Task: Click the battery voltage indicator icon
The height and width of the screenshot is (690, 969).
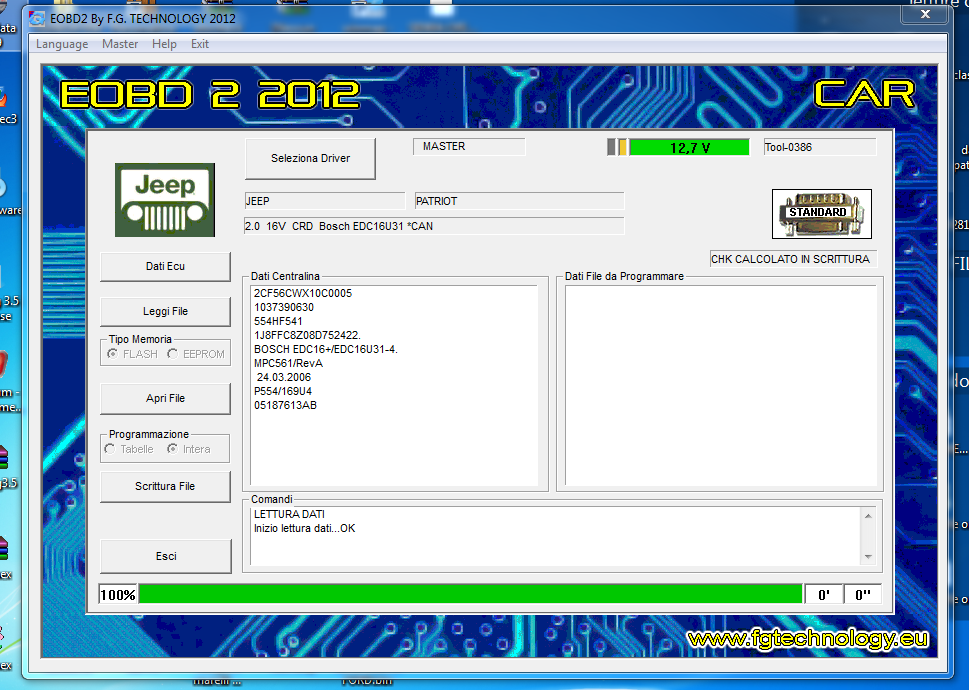Action: (x=619, y=147)
